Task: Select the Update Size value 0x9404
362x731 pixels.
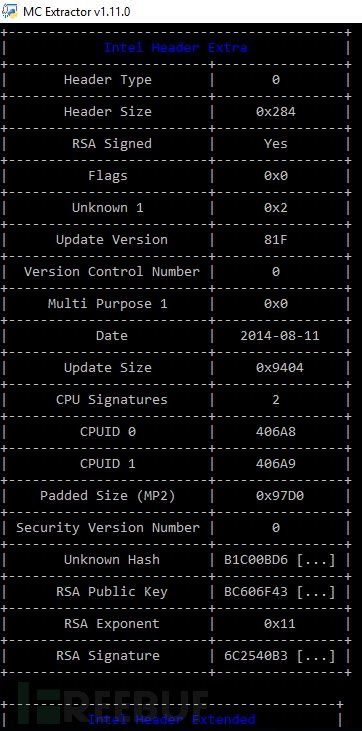Action: [x=280, y=368]
